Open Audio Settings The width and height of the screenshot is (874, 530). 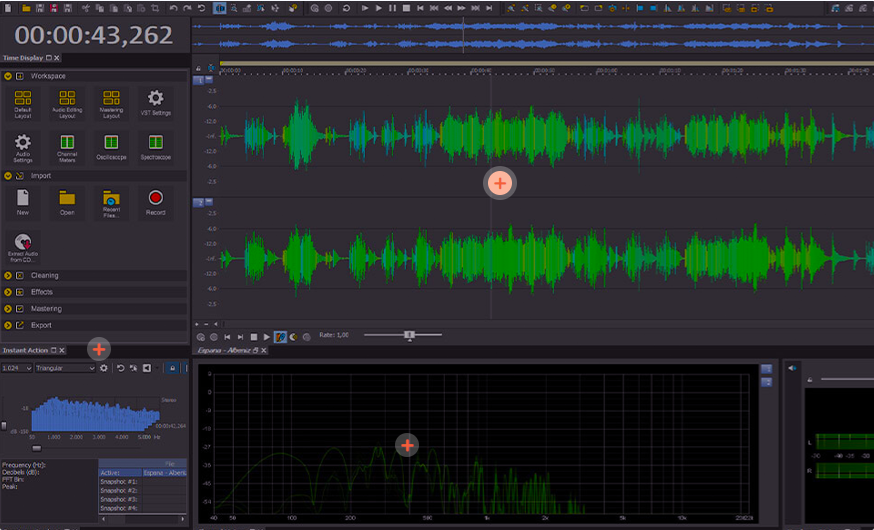coord(23,148)
